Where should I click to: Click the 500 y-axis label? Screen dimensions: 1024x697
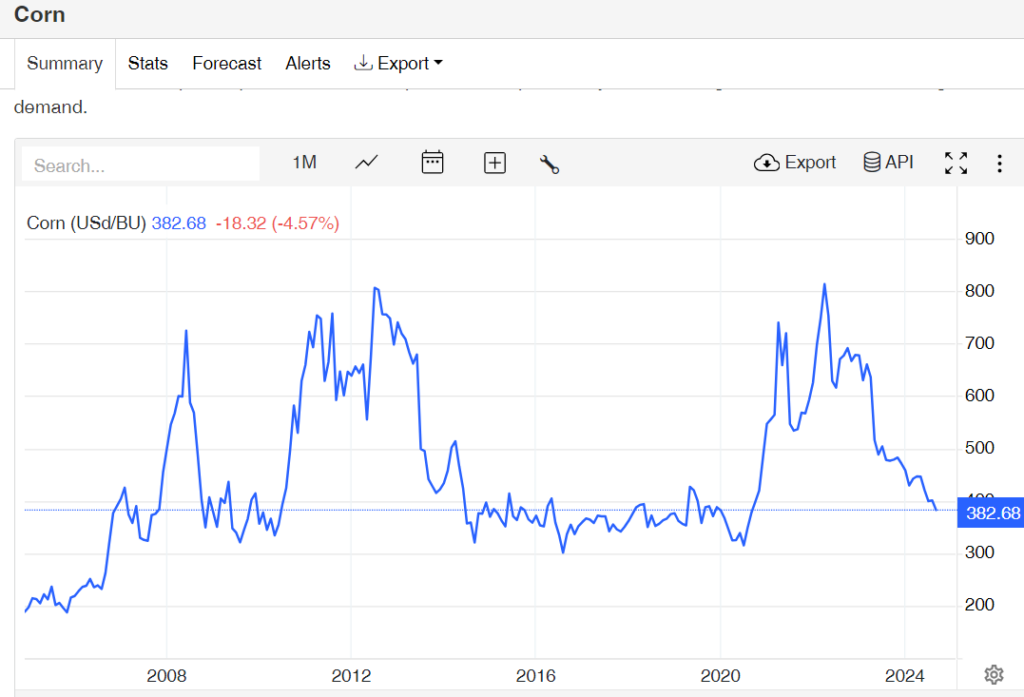980,447
